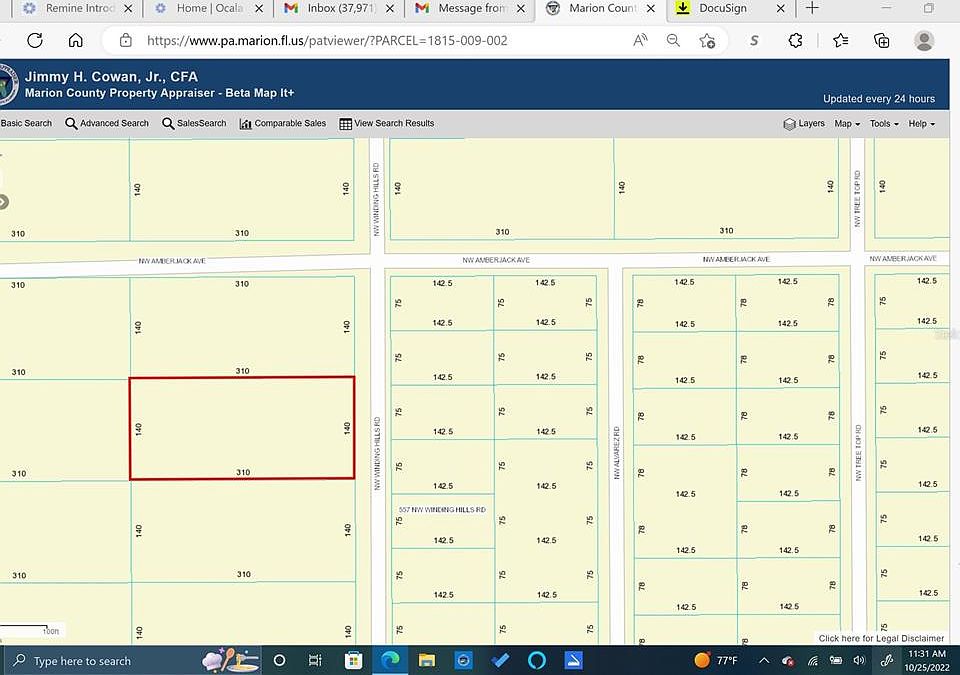The image size is (960, 675).
Task: Open browser extensions puzzle icon
Action: coord(796,41)
